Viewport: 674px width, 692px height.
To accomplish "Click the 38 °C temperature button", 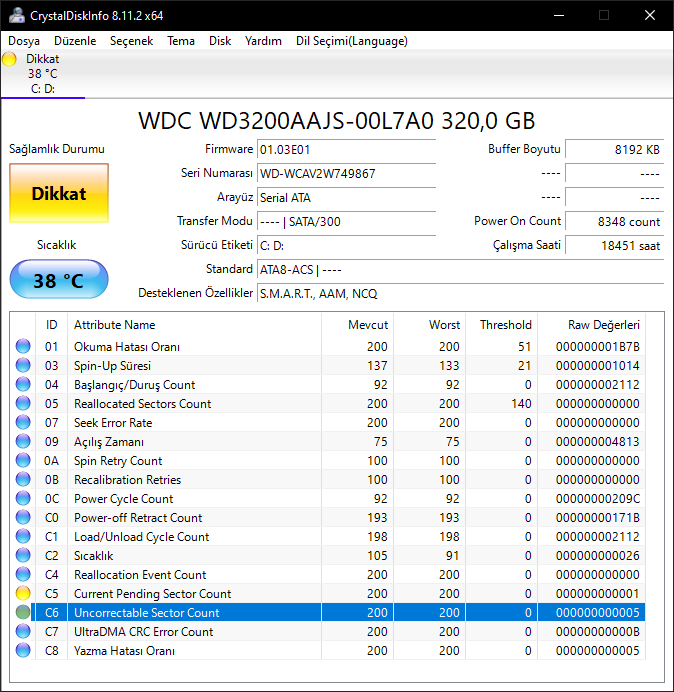I will (59, 280).
